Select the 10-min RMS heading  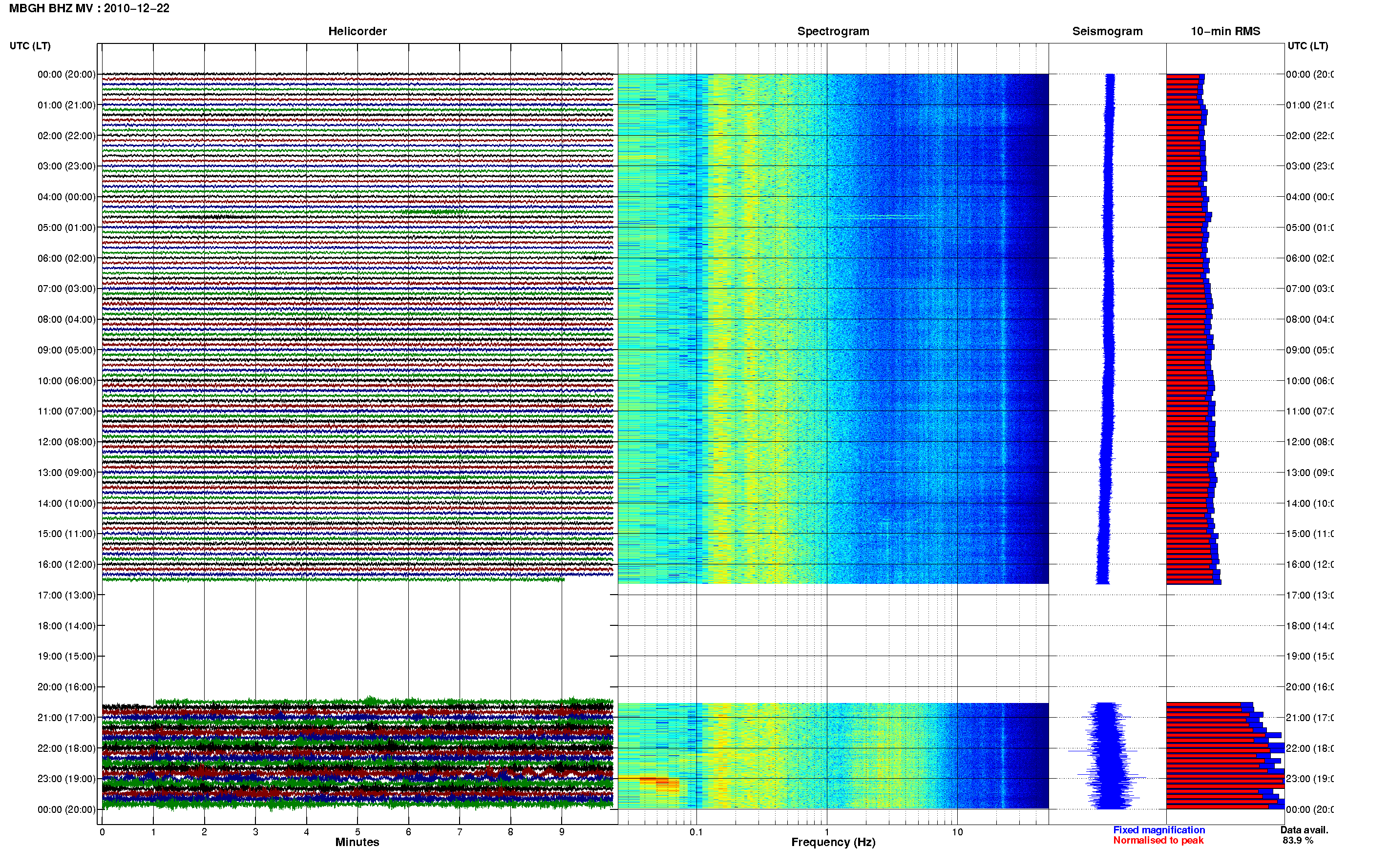coord(1225,31)
